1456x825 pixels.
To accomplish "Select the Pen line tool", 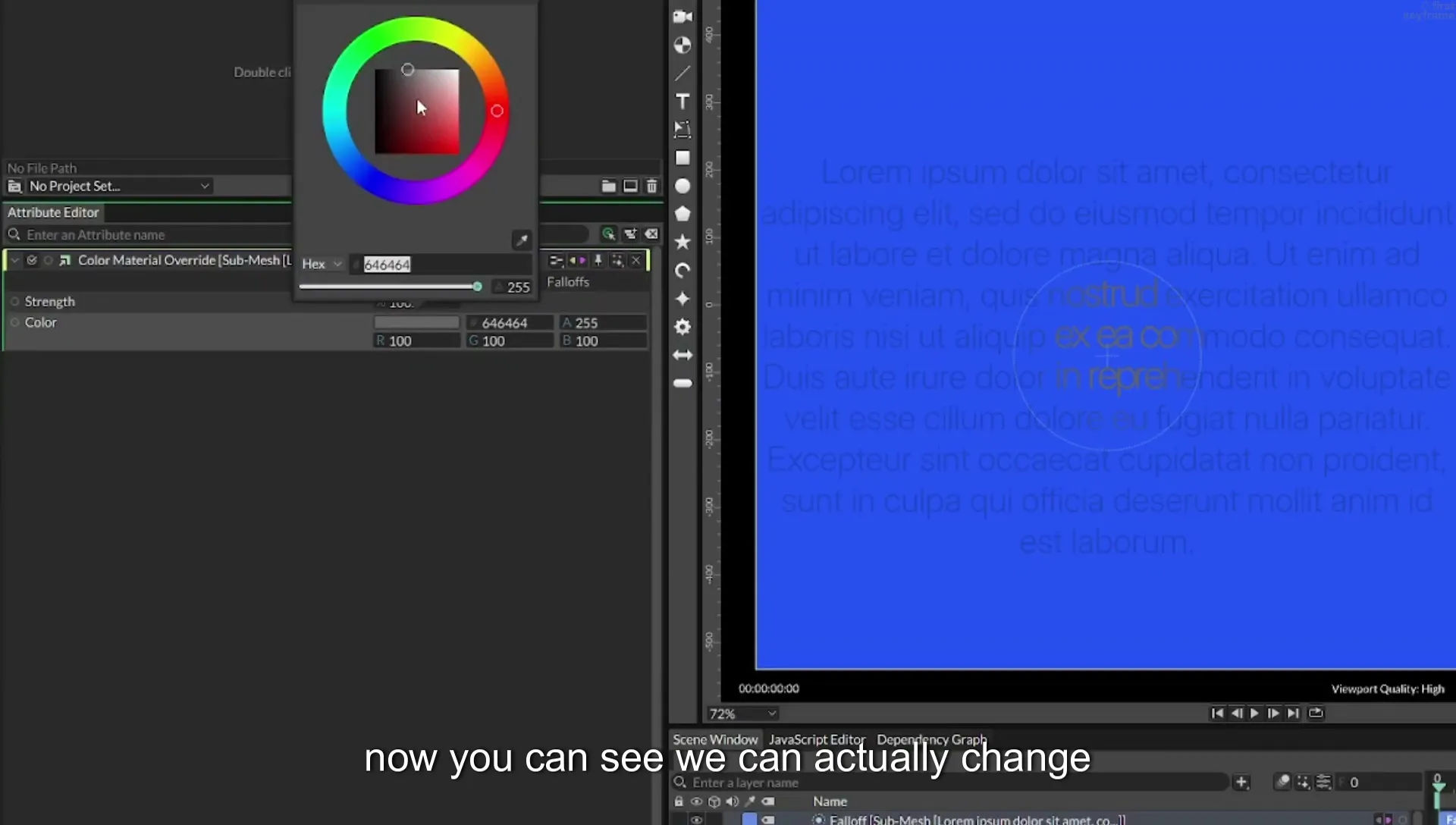I will point(682,74).
